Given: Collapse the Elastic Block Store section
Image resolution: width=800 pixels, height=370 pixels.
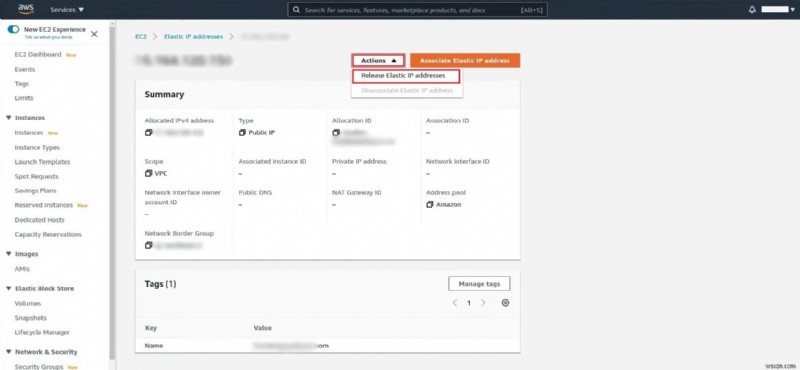Looking at the screenshot, I should (x=9, y=288).
